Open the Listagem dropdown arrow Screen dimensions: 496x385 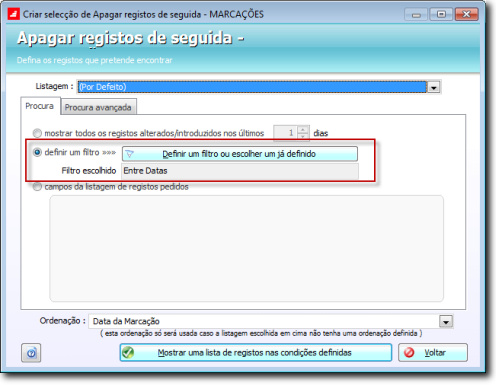click(x=434, y=87)
